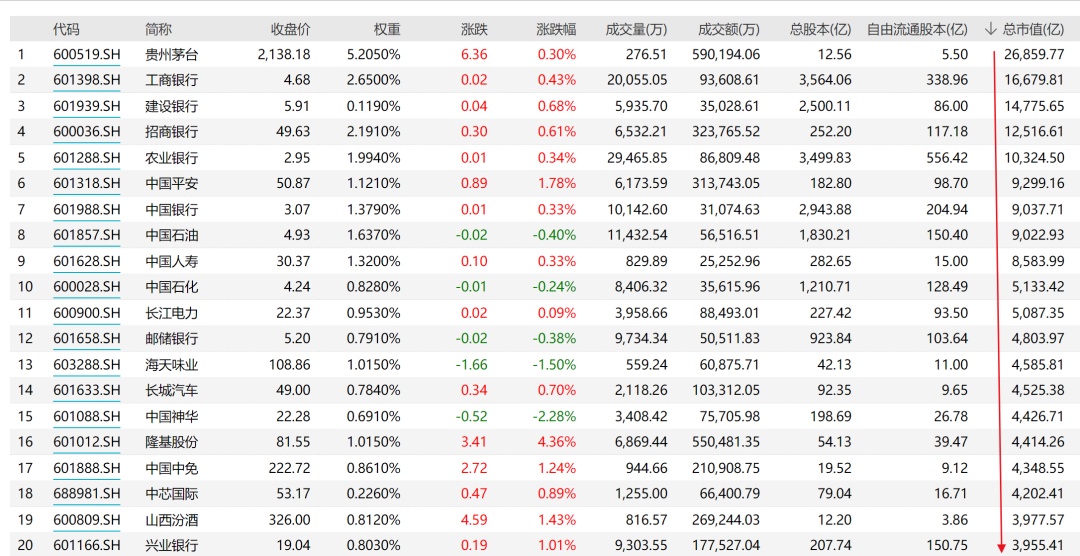
Task: Click the 688981.SH code link
Action: click(x=86, y=494)
